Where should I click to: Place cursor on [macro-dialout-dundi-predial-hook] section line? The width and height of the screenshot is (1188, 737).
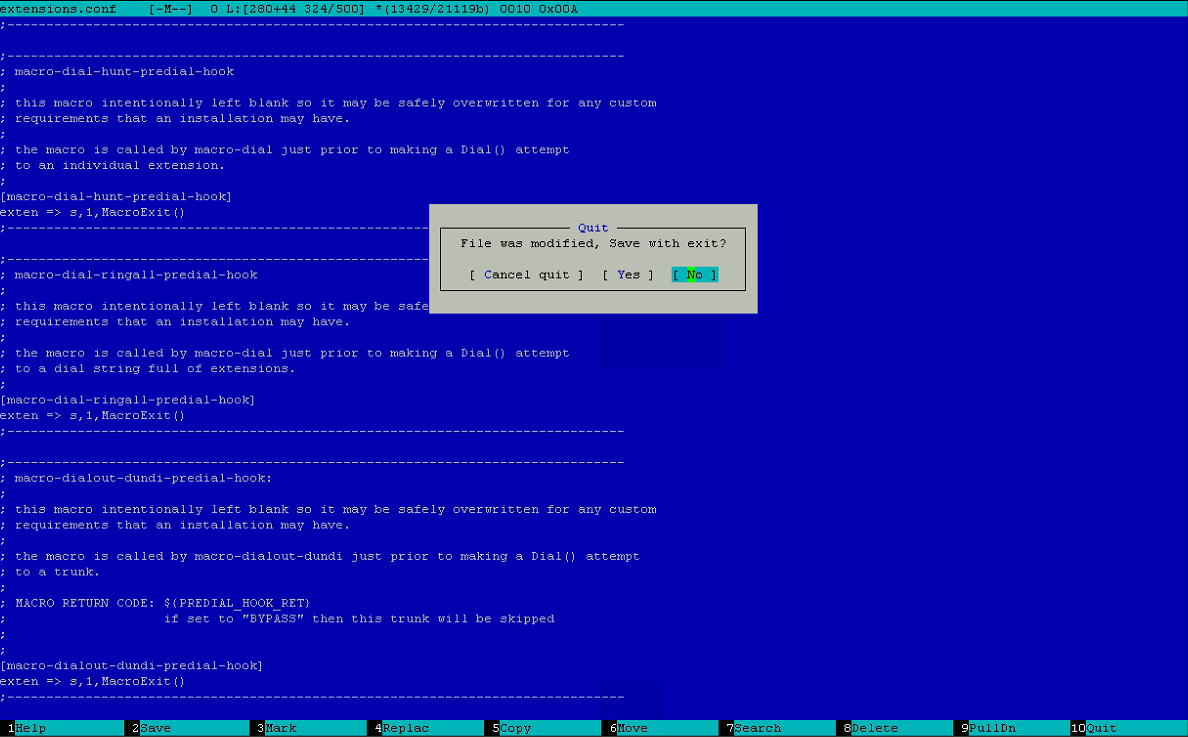tap(132, 666)
